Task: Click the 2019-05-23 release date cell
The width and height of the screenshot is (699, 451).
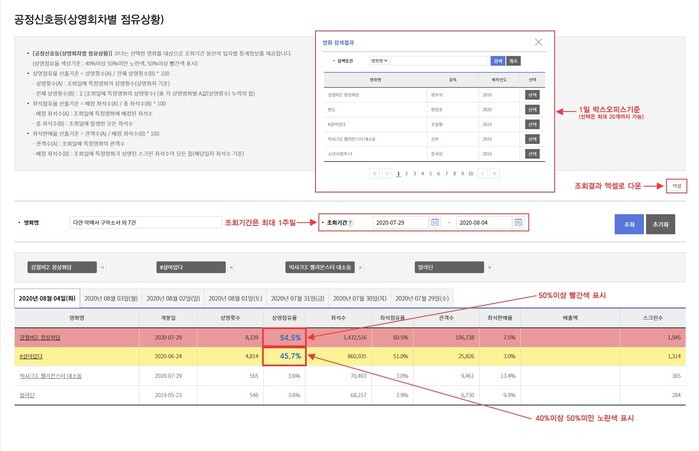Action: click(168, 395)
